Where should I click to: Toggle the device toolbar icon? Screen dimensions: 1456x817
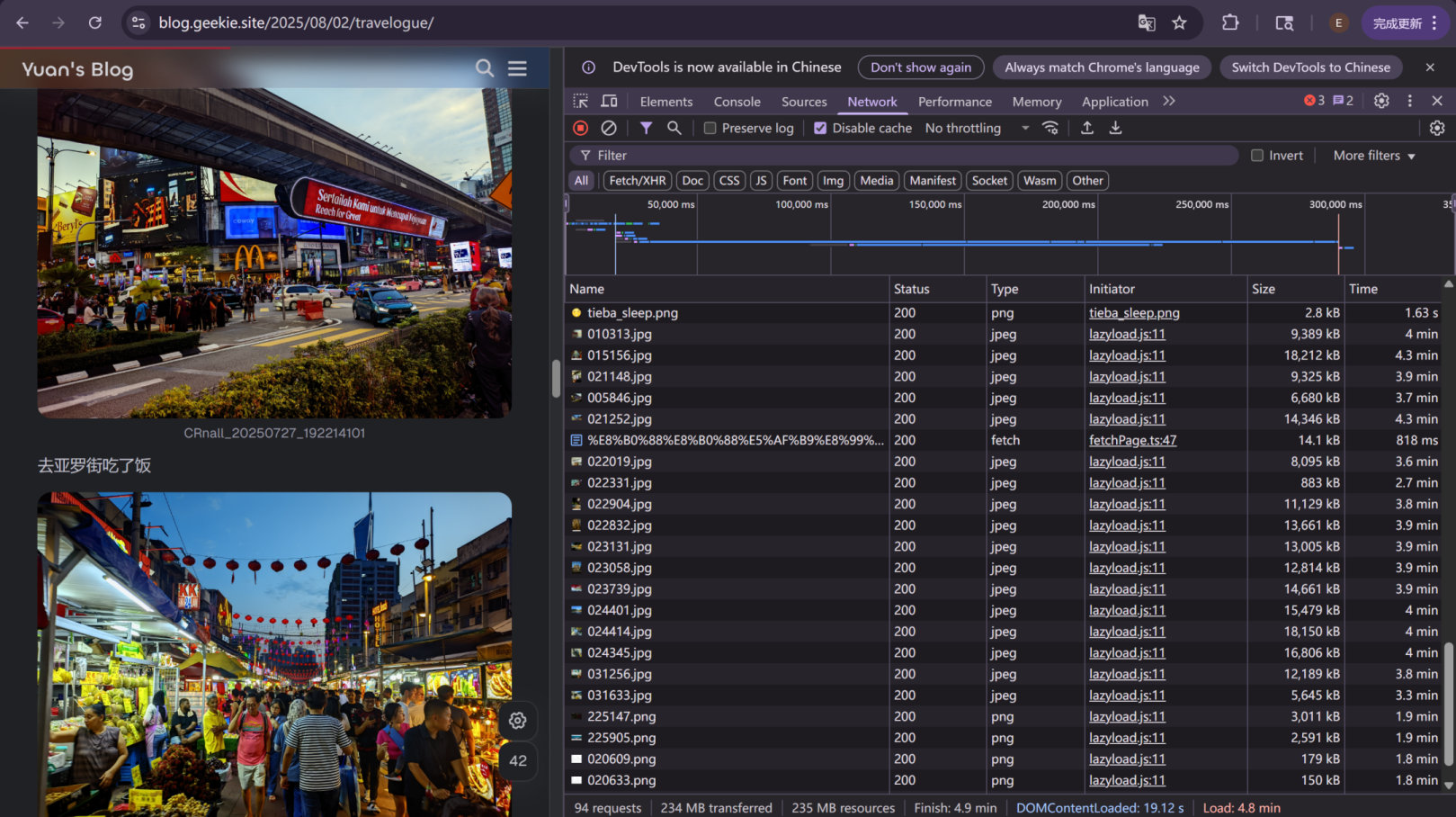point(609,102)
